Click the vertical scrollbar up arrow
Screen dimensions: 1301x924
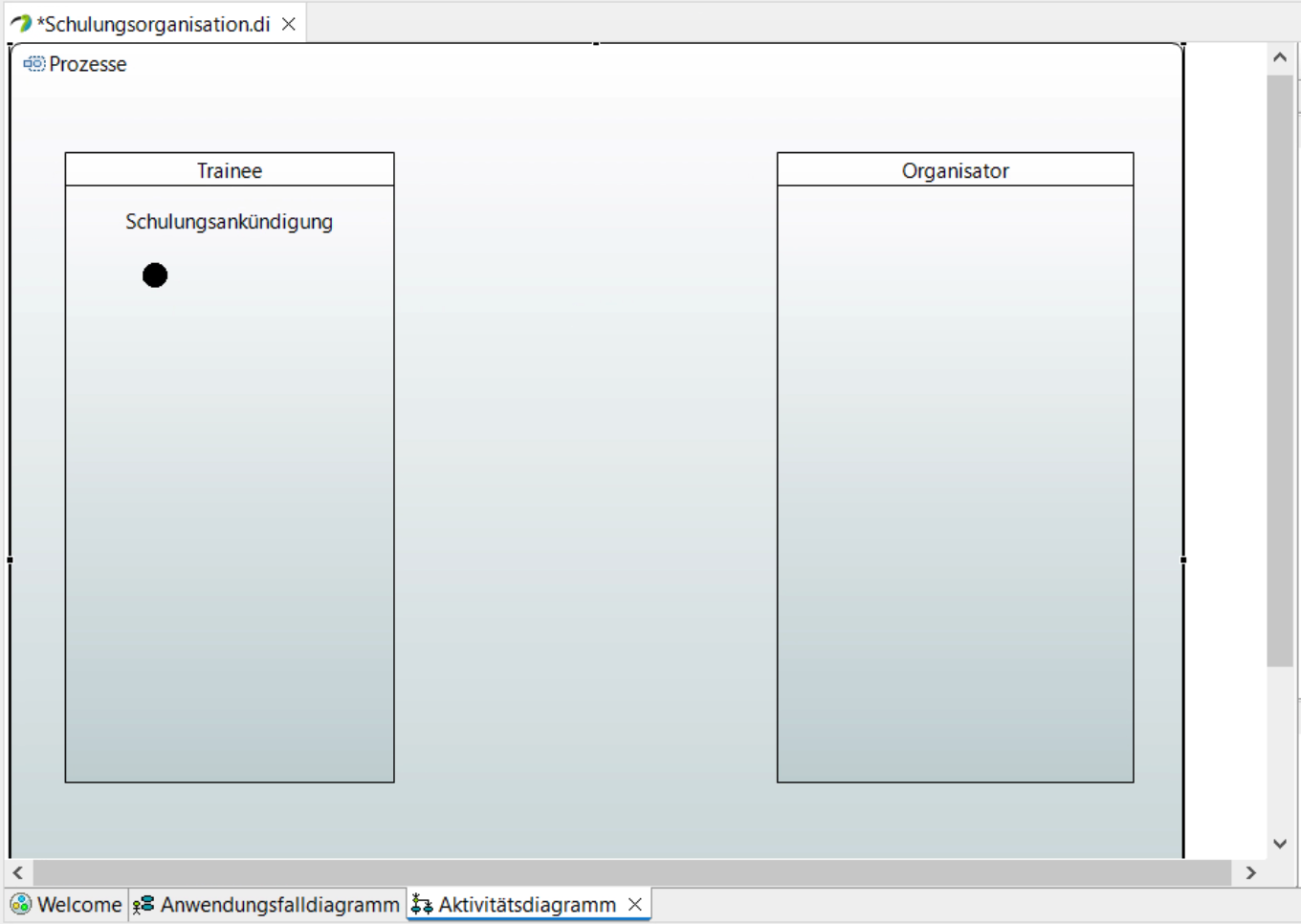pos(1280,57)
